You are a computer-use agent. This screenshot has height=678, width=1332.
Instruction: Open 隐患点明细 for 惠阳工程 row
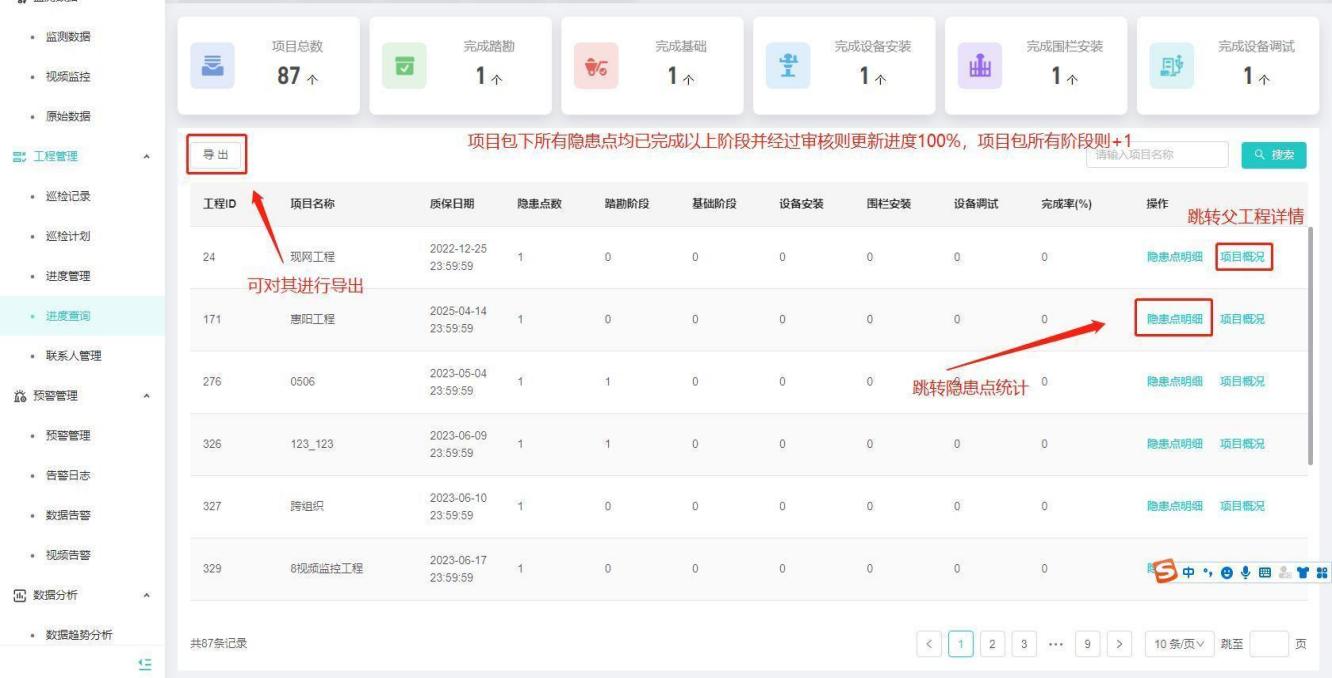[1174, 319]
